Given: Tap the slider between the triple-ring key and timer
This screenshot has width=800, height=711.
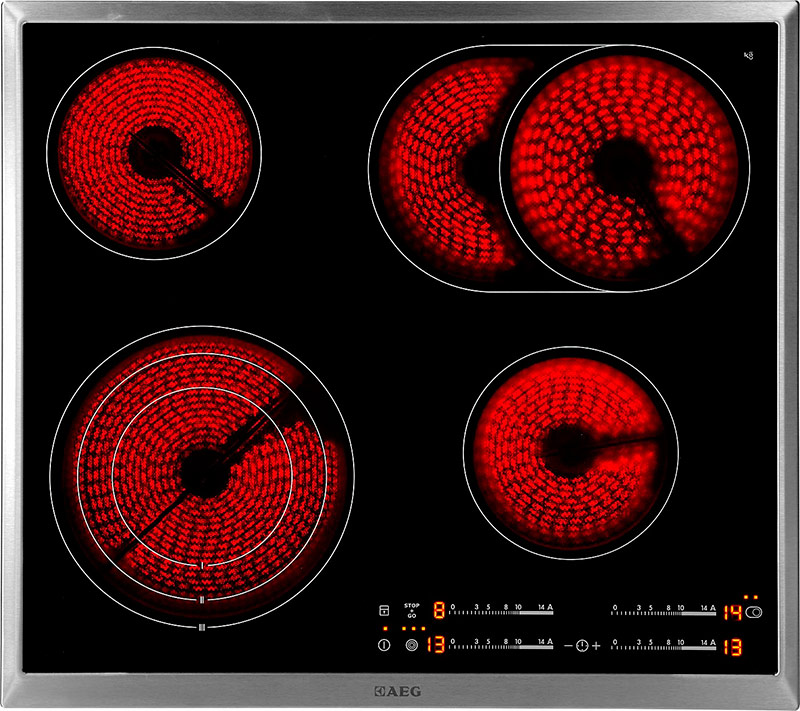Looking at the screenshot, I should tap(501, 646).
